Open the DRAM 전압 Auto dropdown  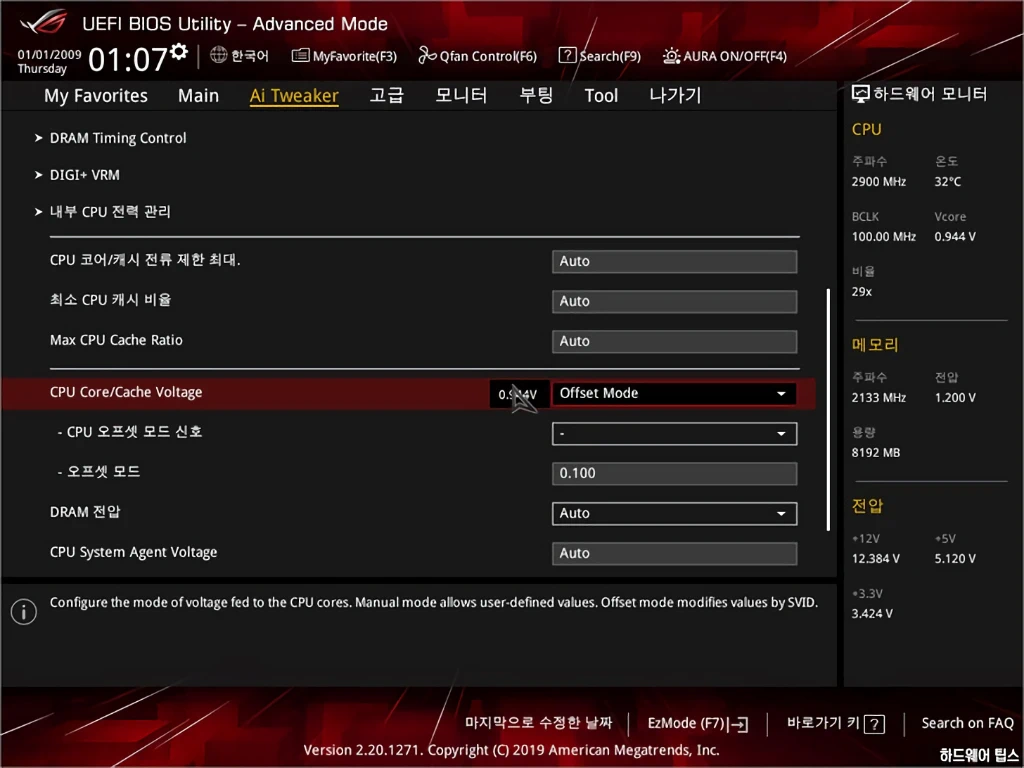tap(674, 513)
